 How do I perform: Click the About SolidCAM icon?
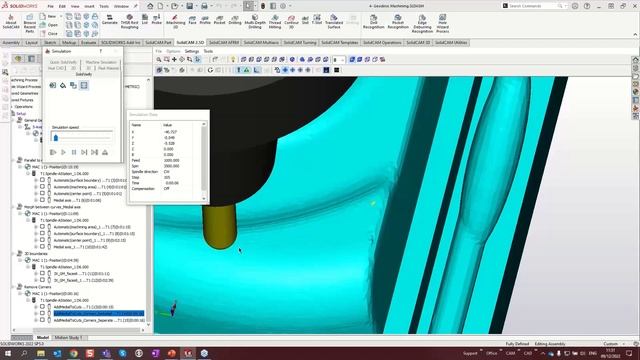click(11, 21)
